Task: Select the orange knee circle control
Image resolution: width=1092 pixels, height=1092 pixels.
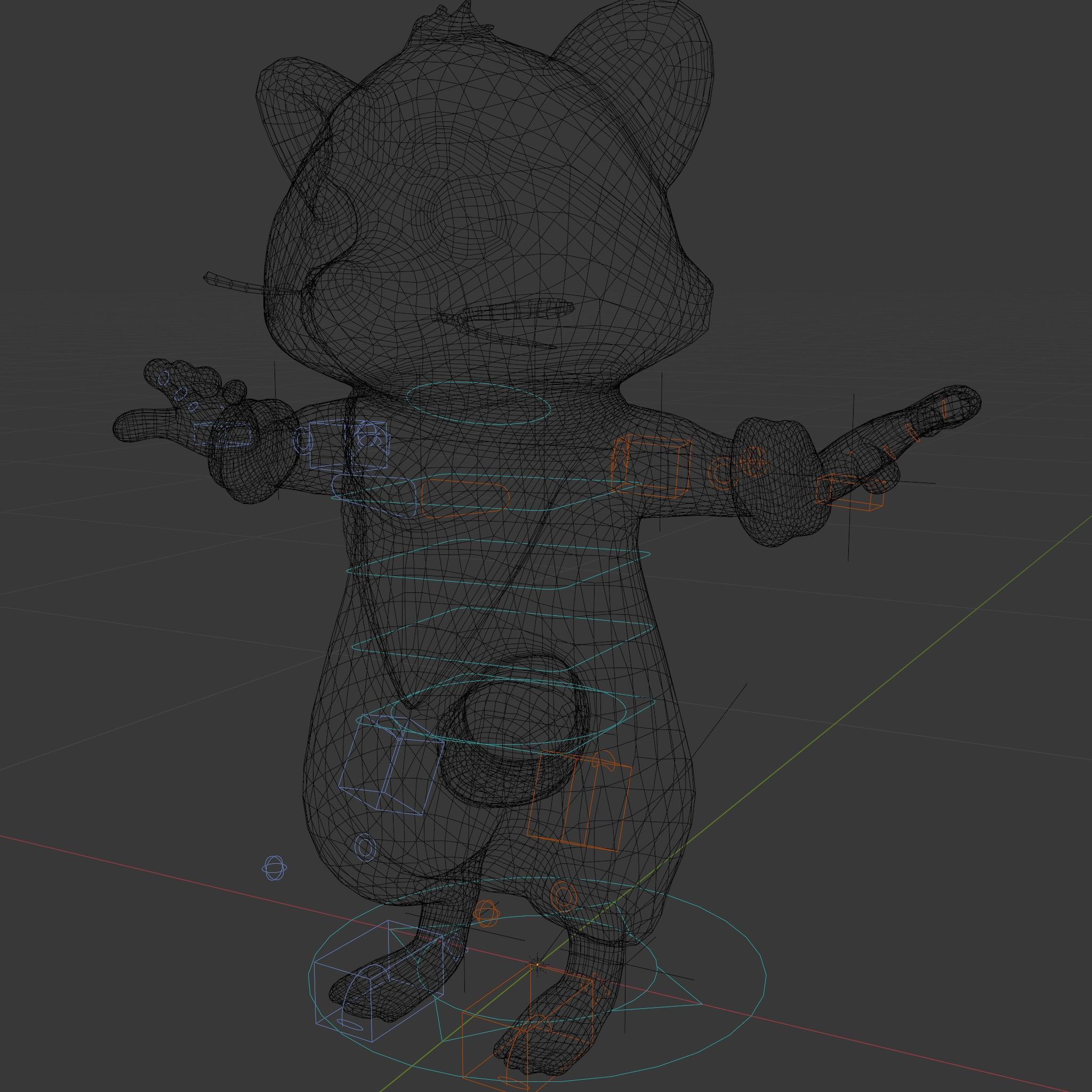Action: pos(564,896)
